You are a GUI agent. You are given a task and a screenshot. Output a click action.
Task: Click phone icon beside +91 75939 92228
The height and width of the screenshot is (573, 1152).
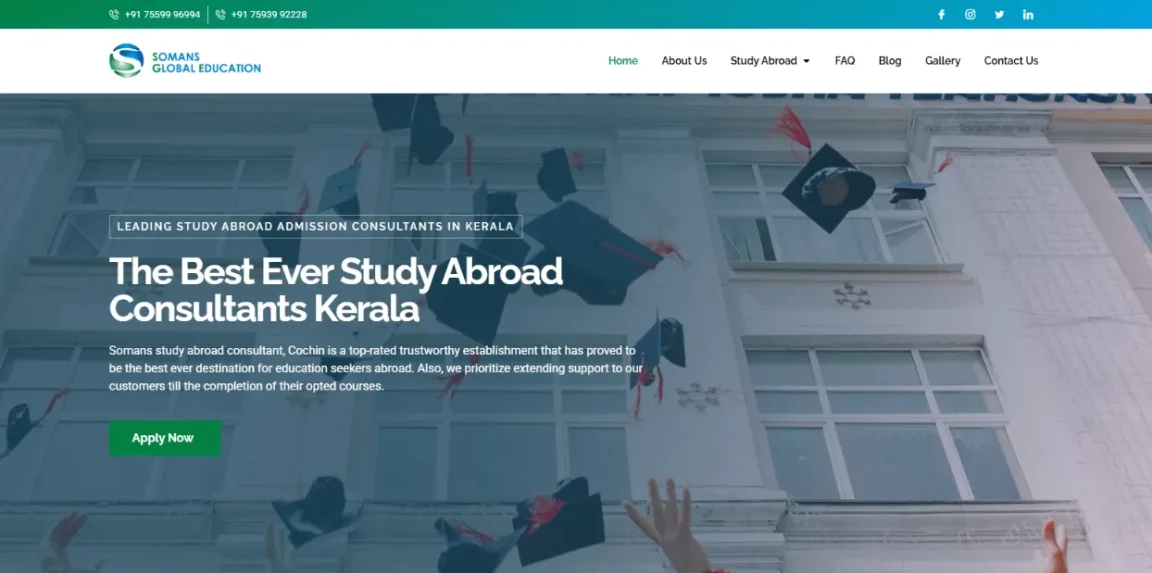pos(220,15)
